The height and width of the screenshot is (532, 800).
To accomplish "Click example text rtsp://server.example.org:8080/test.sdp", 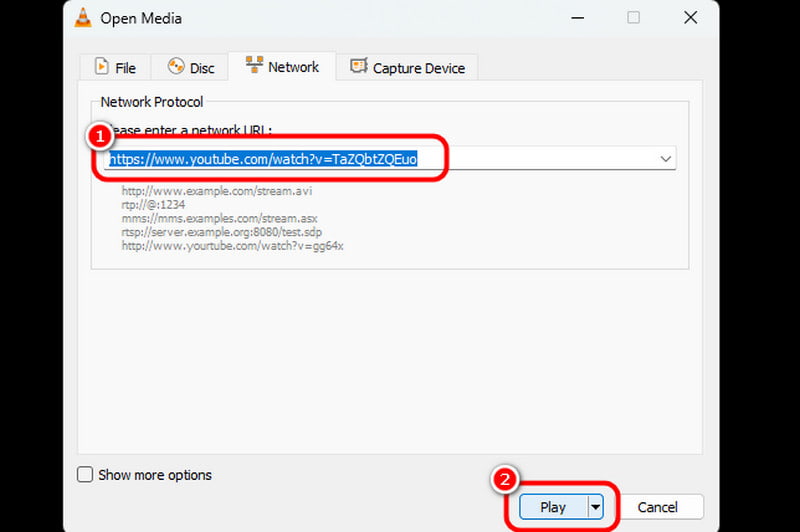I will [221, 232].
